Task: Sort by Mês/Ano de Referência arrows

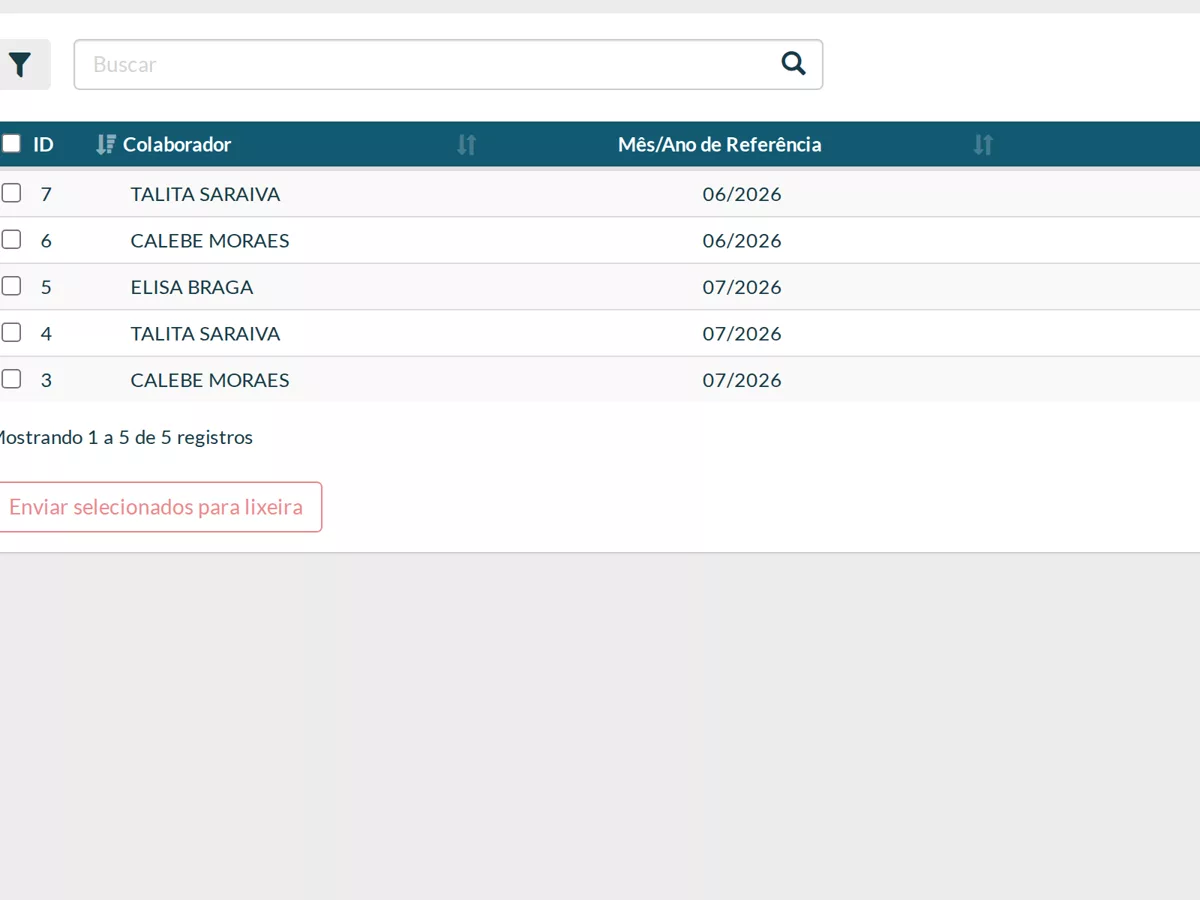Action: click(x=983, y=145)
